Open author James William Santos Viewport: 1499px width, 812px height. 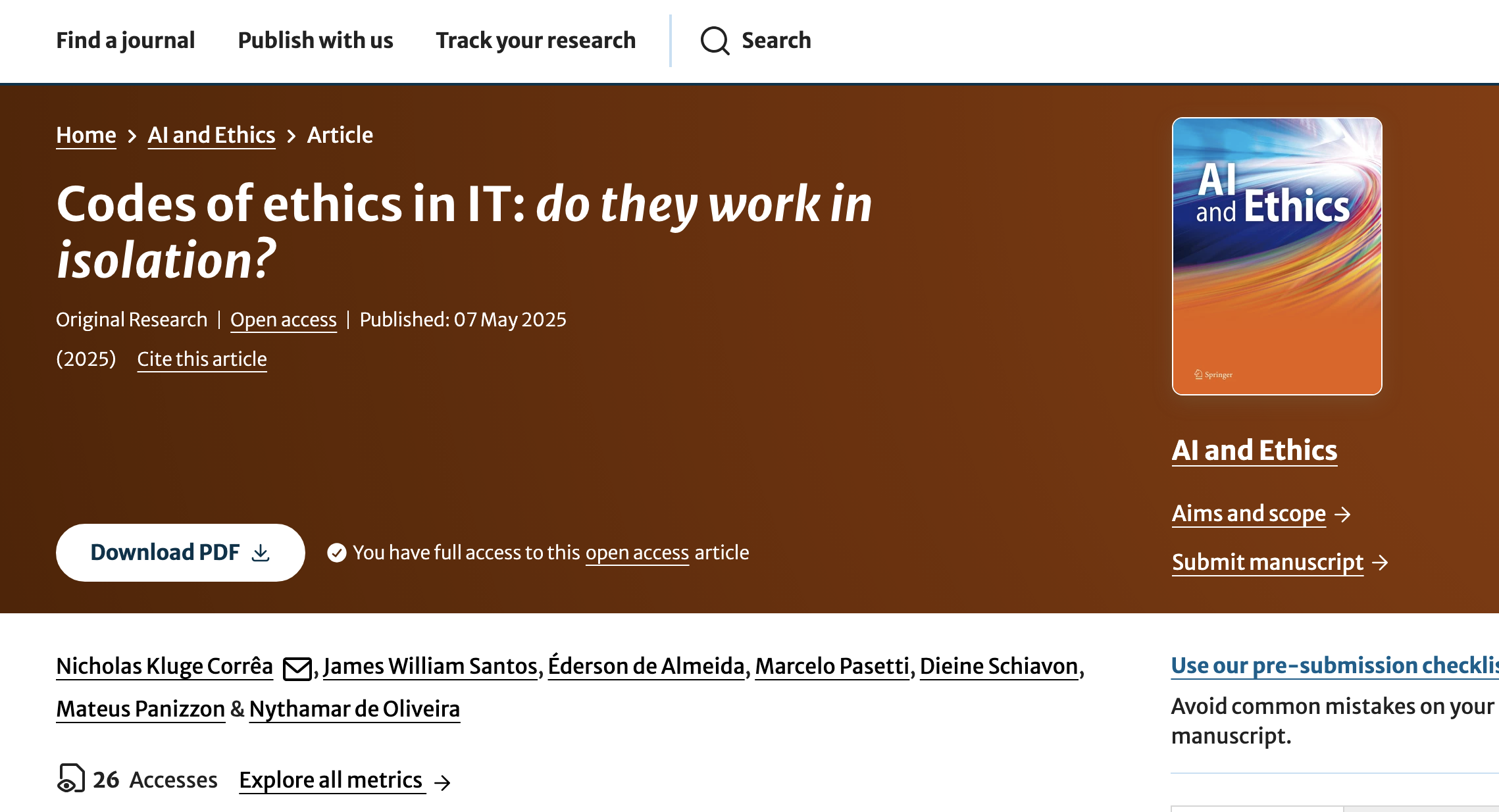coord(431,667)
